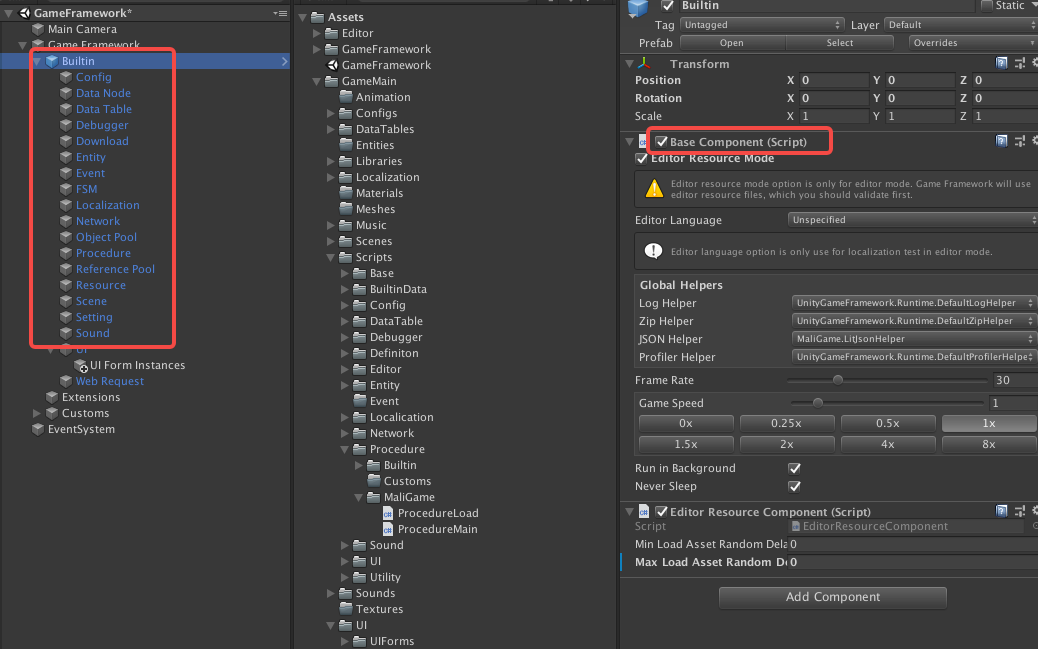Click the Open button to edit the prefab
The image size is (1038, 649).
731,42
